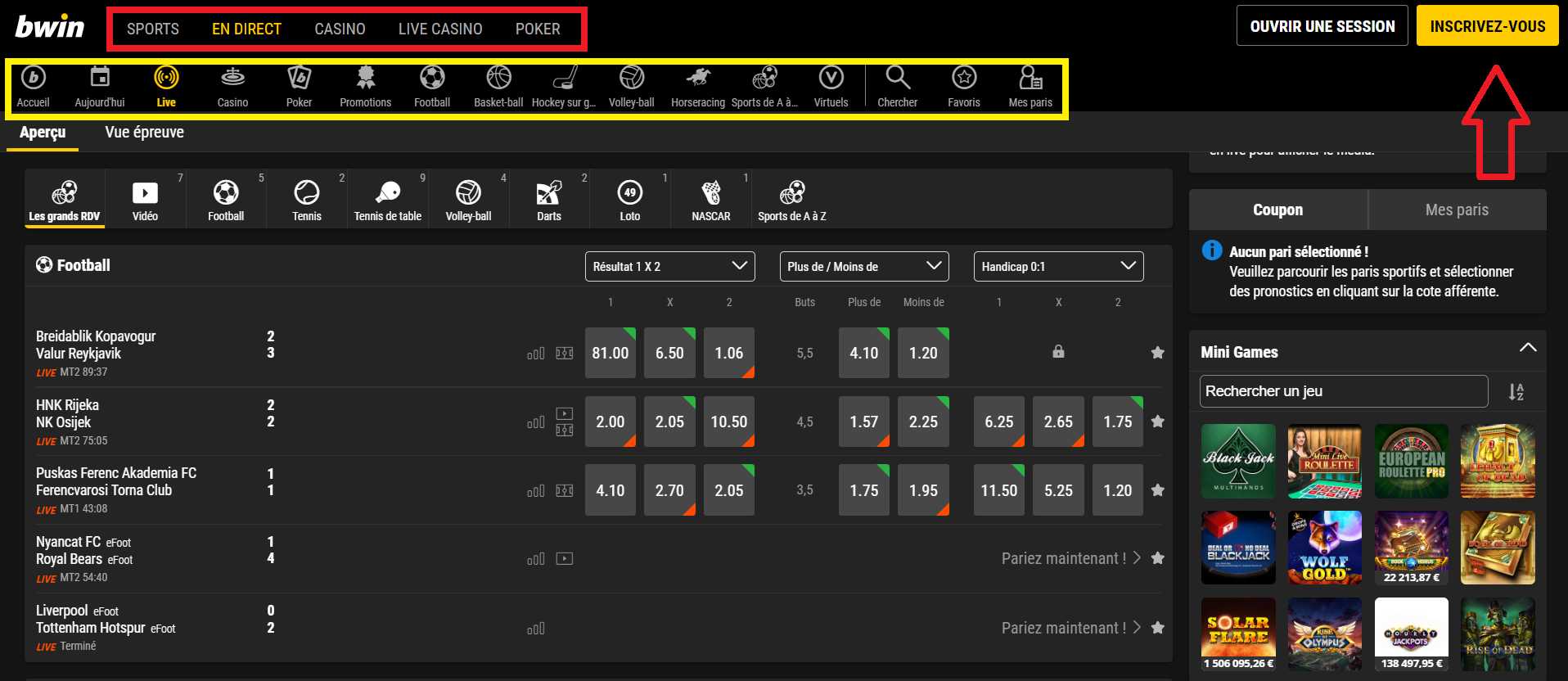
Task: Select the Tennis de table sport tab
Action: [x=388, y=199]
